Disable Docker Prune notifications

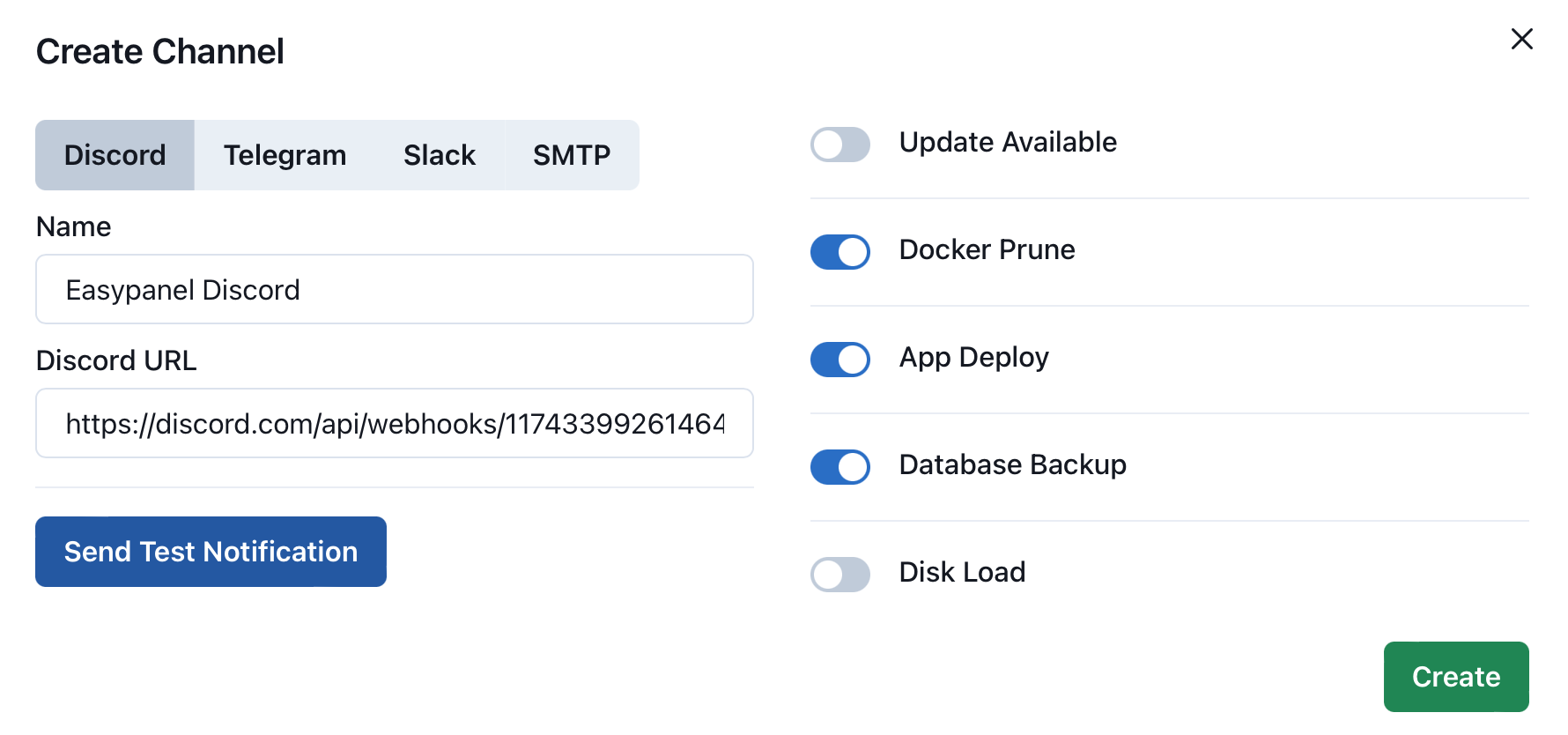coord(839,252)
